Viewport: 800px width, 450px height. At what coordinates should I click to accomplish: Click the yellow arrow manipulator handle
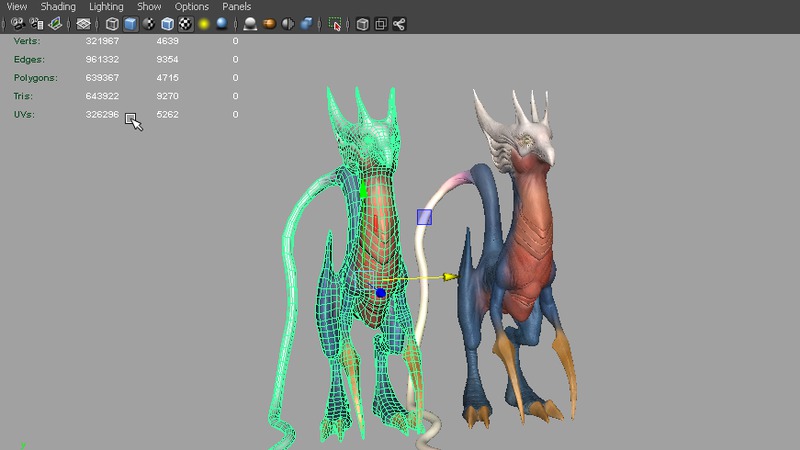click(x=449, y=276)
